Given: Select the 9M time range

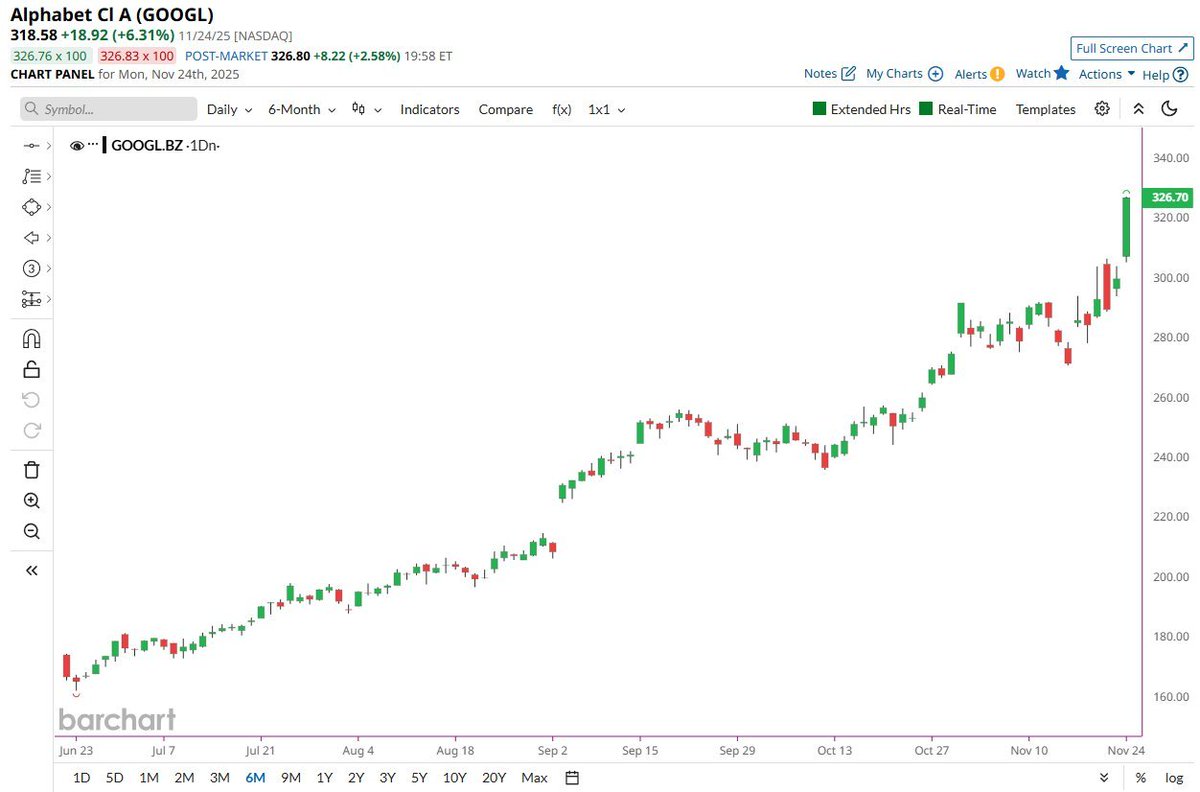Looking at the screenshot, I should [291, 777].
